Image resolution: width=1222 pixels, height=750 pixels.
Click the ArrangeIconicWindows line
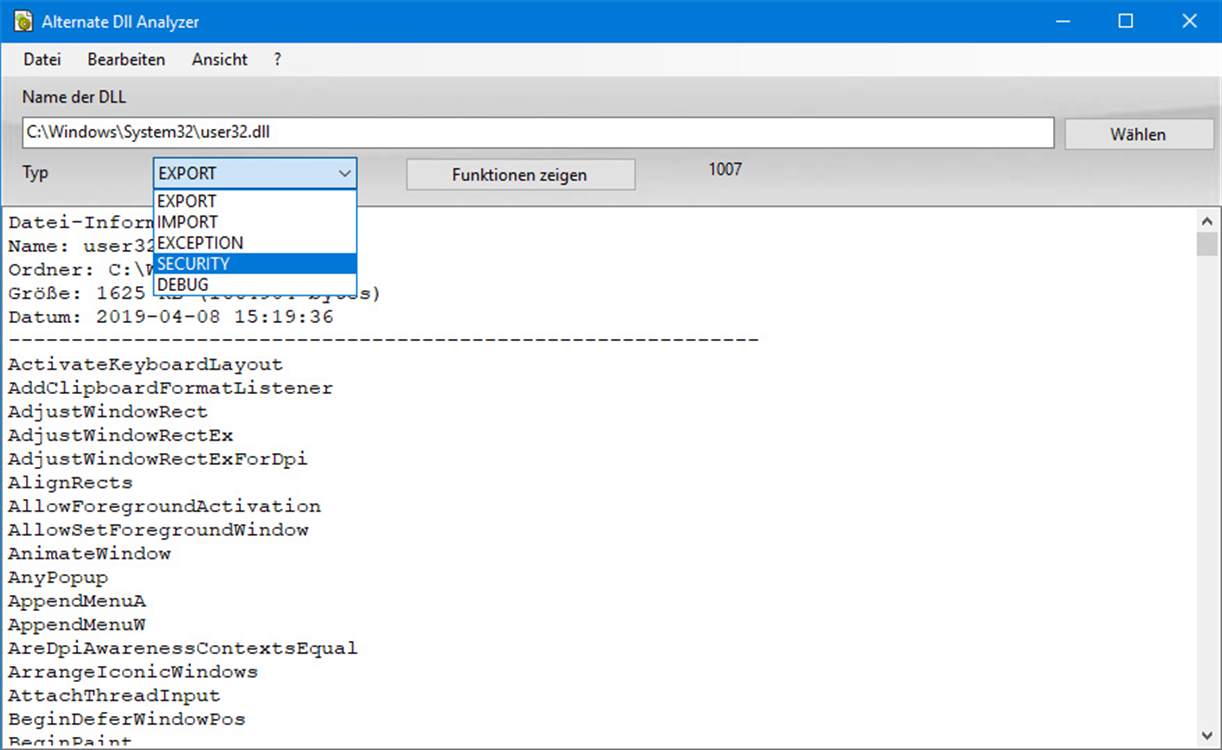click(133, 672)
